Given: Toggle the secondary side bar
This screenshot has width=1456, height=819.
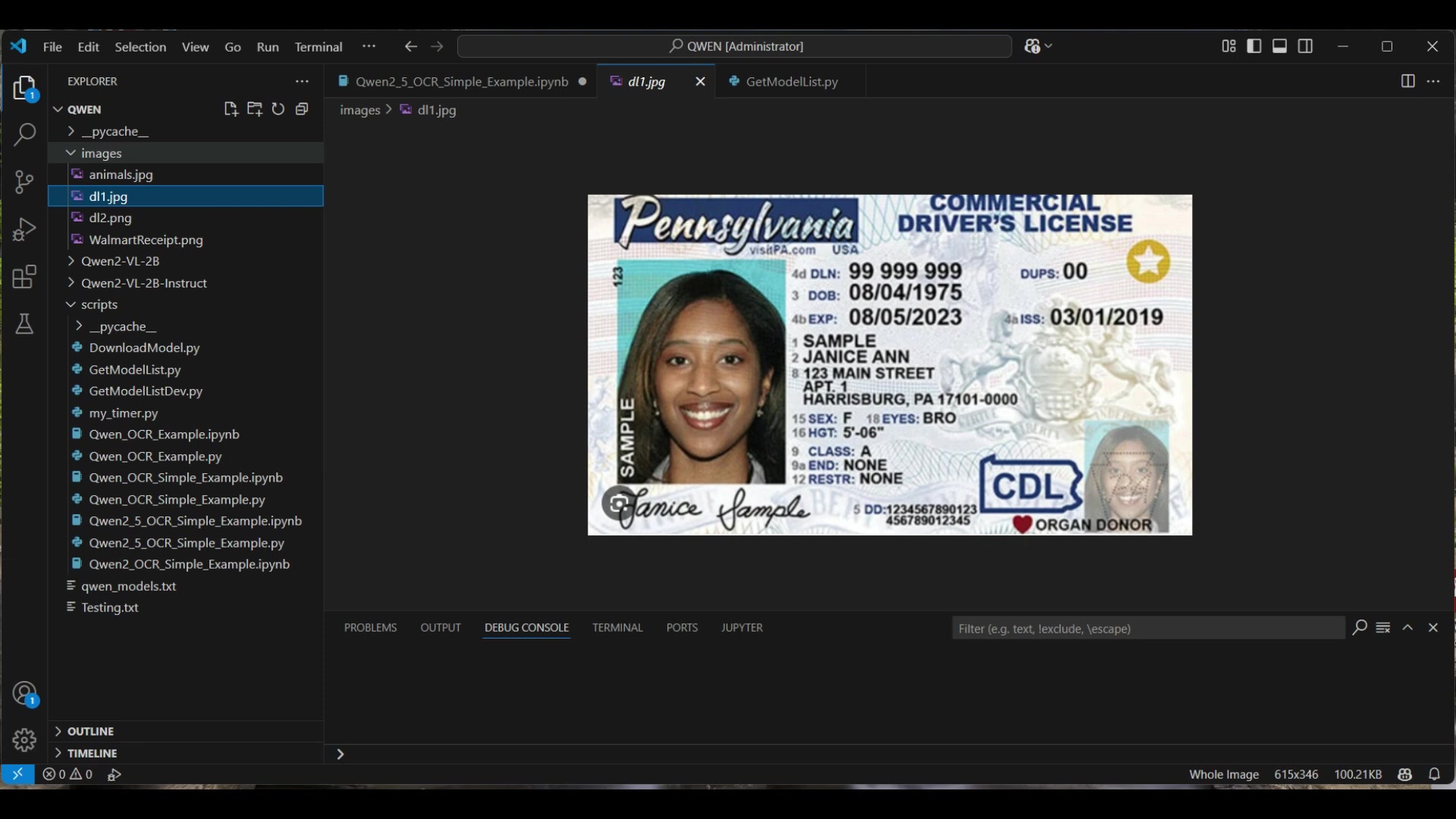Looking at the screenshot, I should click(1306, 46).
